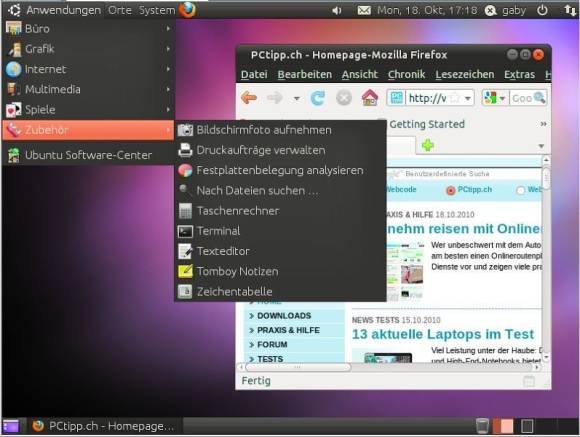This screenshot has height=437, width=580.
Task: Open Nach Dateien suchen
Action: tap(280, 191)
